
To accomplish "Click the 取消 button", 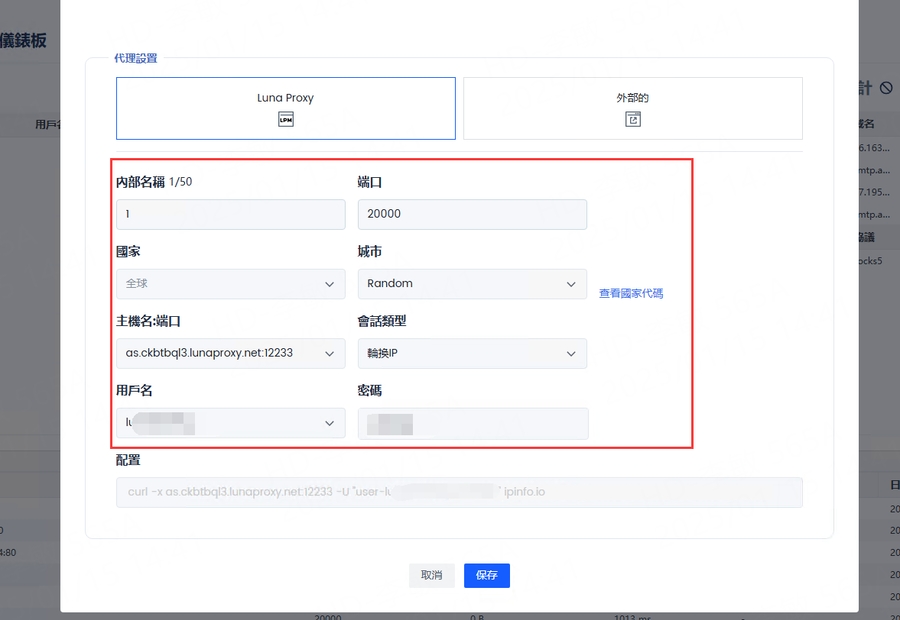I will click(431, 575).
